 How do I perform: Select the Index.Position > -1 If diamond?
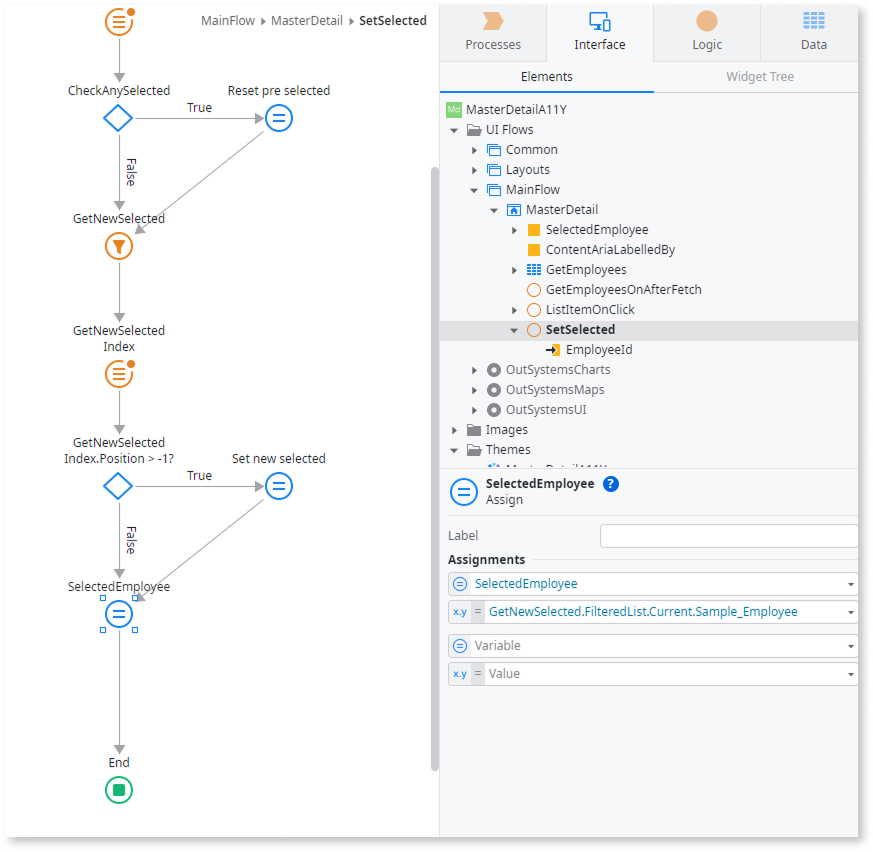pyautogui.click(x=118, y=486)
